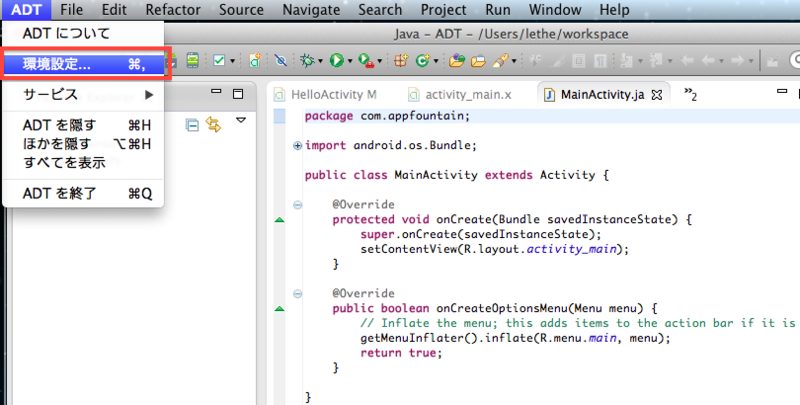Toggle Block Selection mode icon

point(579,61)
